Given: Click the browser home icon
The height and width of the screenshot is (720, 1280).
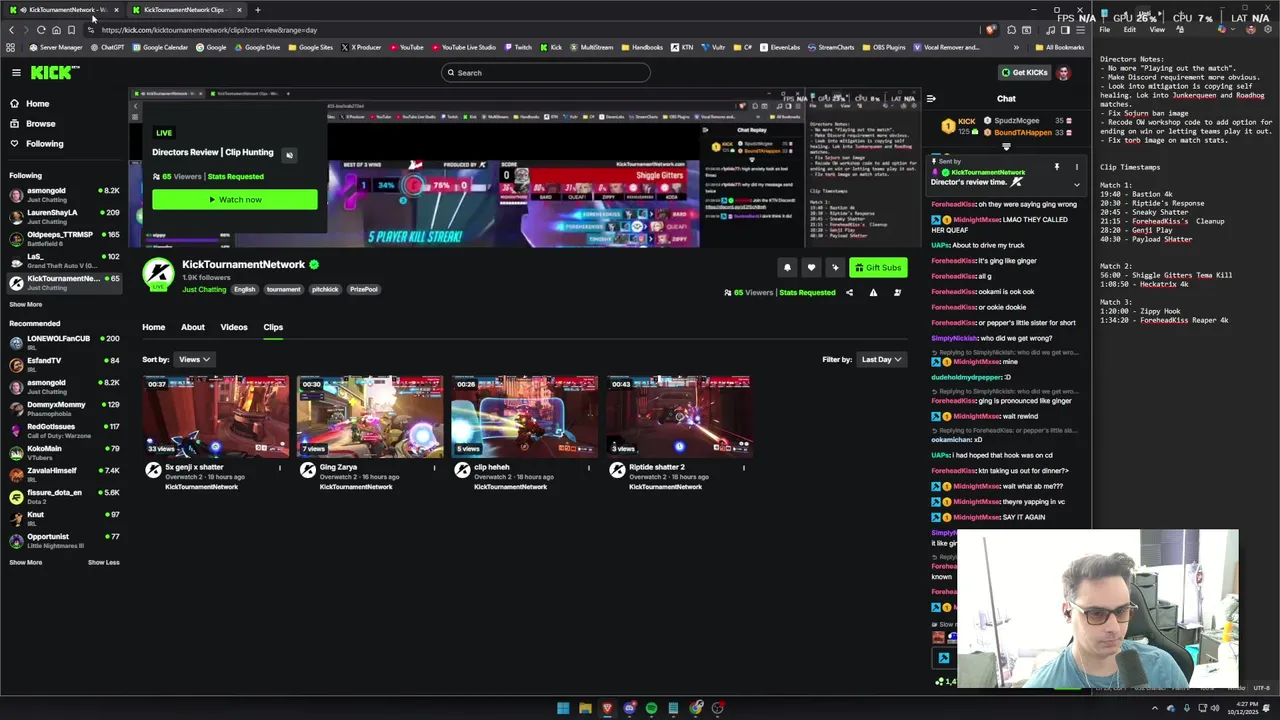Looking at the screenshot, I should 56,30.
